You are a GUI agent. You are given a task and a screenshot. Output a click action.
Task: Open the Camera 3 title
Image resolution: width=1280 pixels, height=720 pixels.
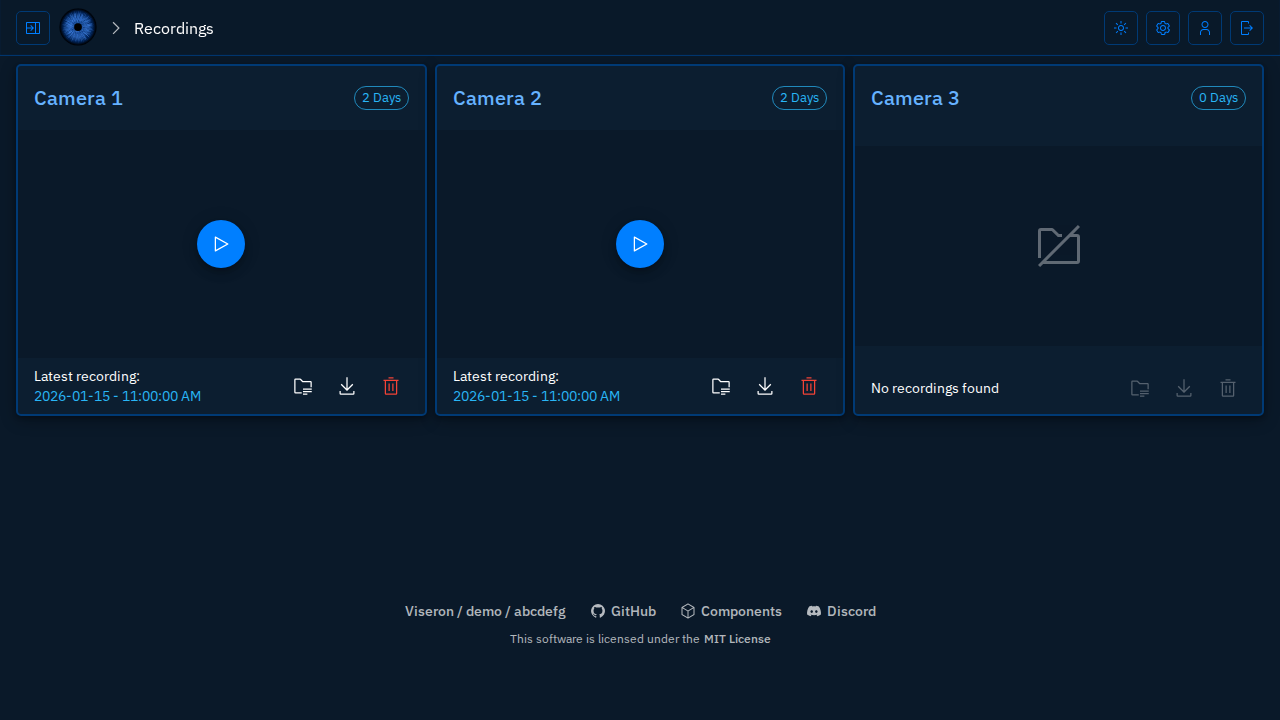915,98
